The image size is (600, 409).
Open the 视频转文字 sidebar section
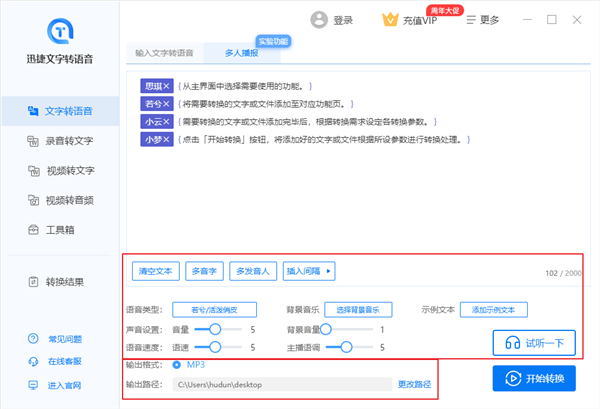(60, 171)
